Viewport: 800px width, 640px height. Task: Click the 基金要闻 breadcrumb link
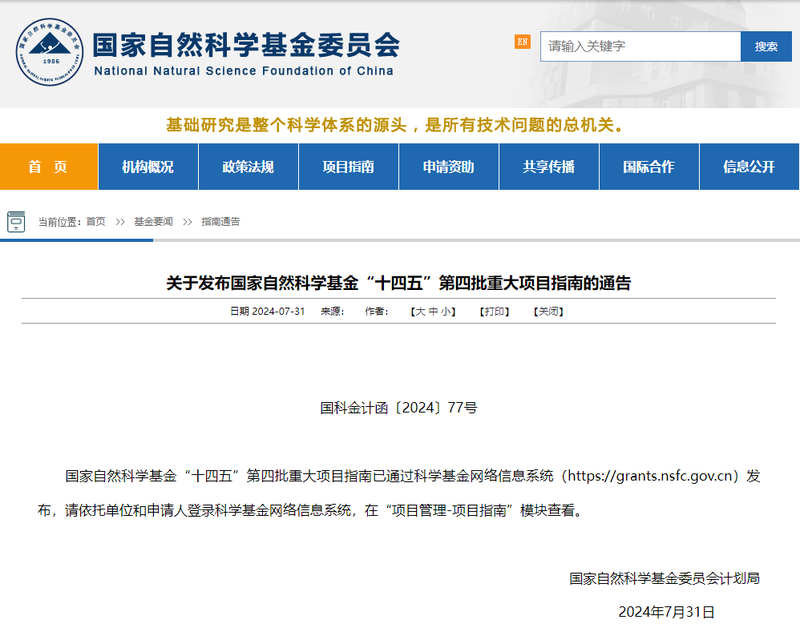pyautogui.click(x=152, y=221)
